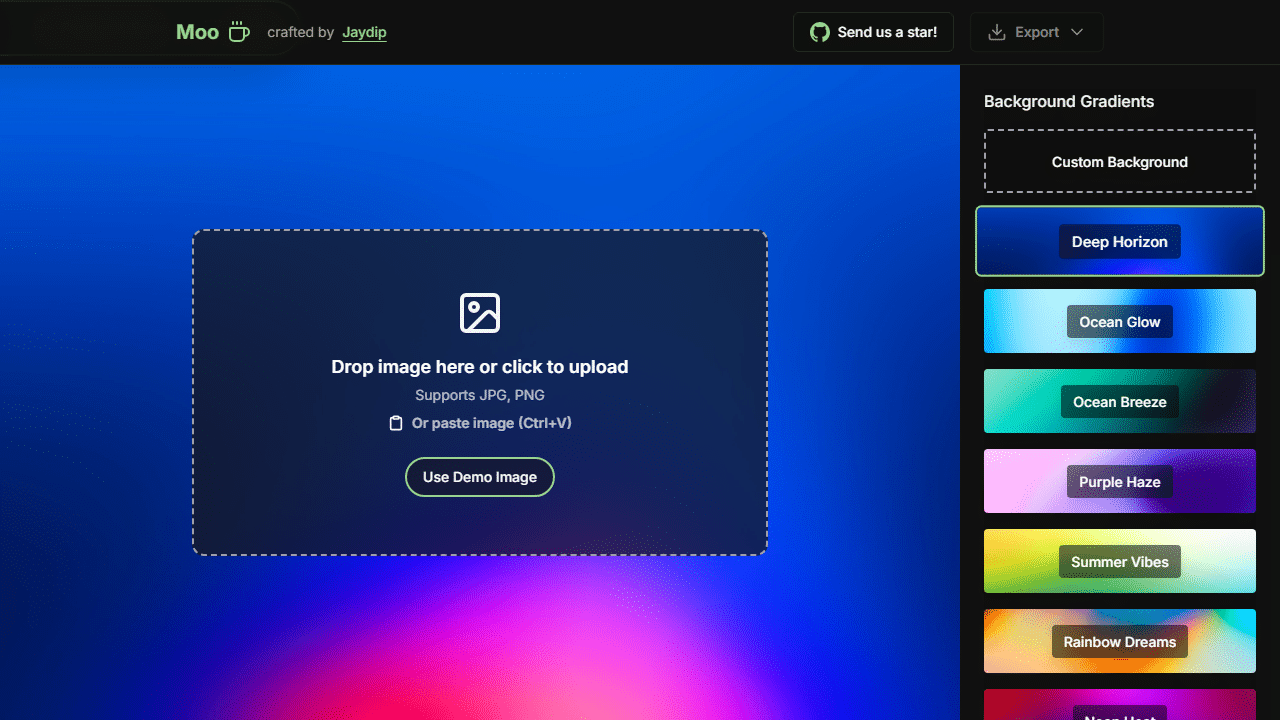
Task: Click the download icon in the Export button
Action: point(996,32)
